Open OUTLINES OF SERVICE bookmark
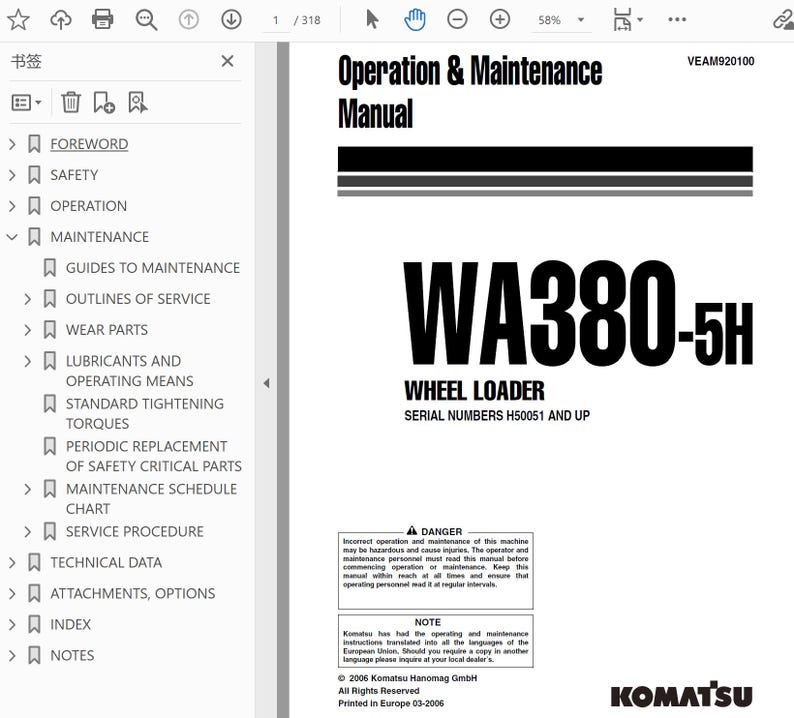Viewport: 794px width, 718px height. coord(138,299)
